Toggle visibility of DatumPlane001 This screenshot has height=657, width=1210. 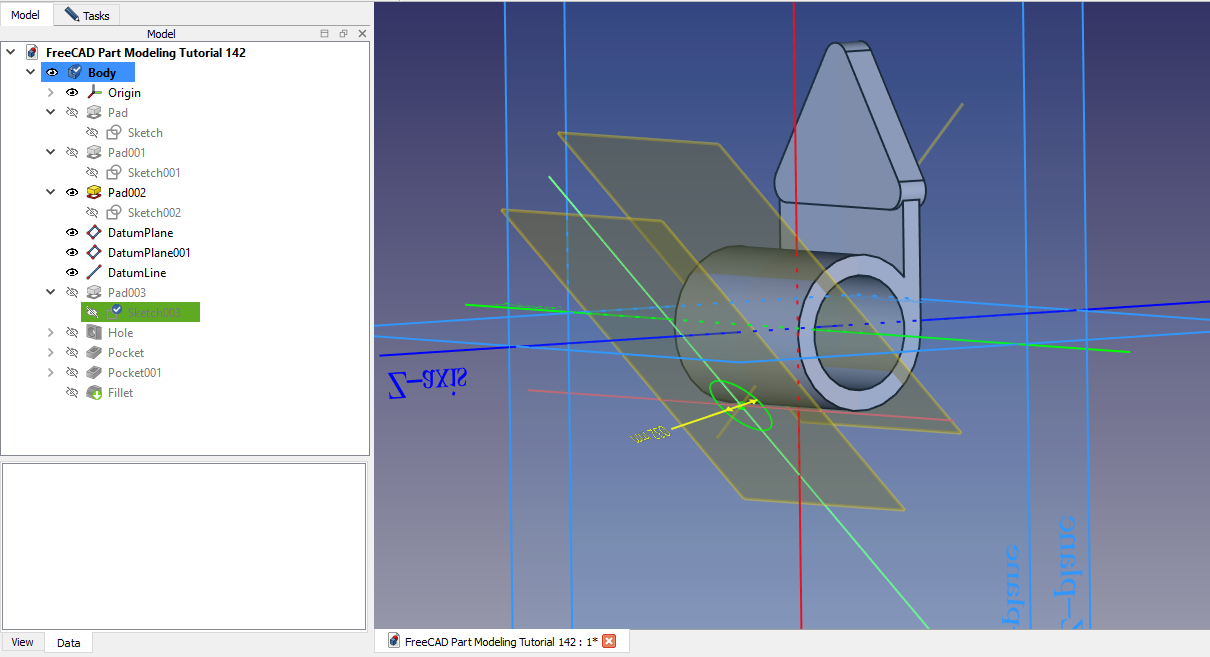pyautogui.click(x=72, y=253)
